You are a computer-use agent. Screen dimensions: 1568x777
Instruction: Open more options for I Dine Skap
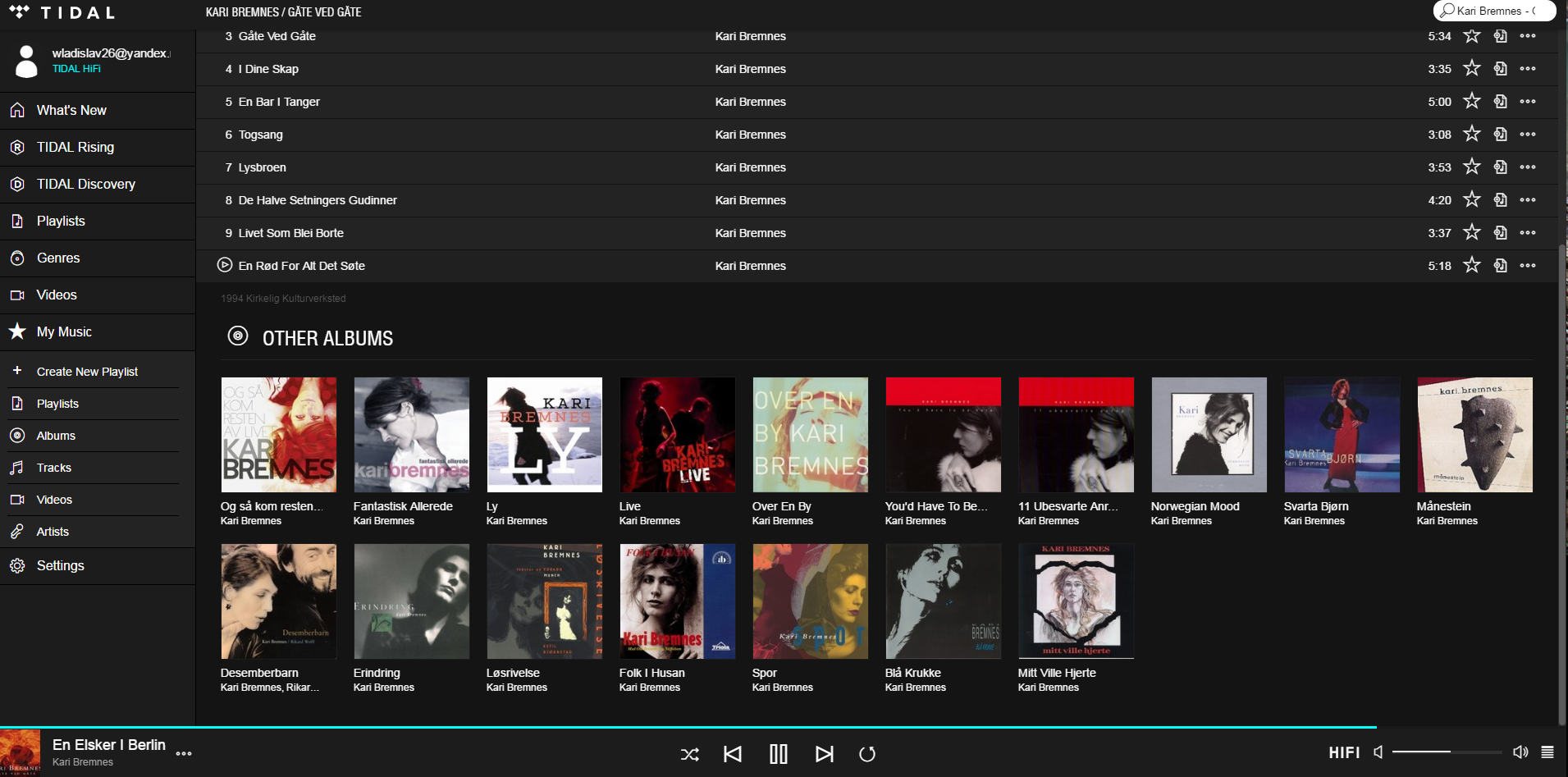1527,69
